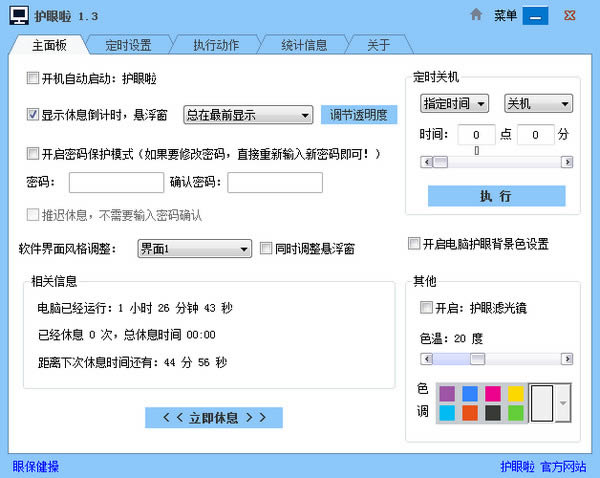This screenshot has height=478, width=600.
Task: Open the 界面1 style dropdown
Action: pos(194,249)
